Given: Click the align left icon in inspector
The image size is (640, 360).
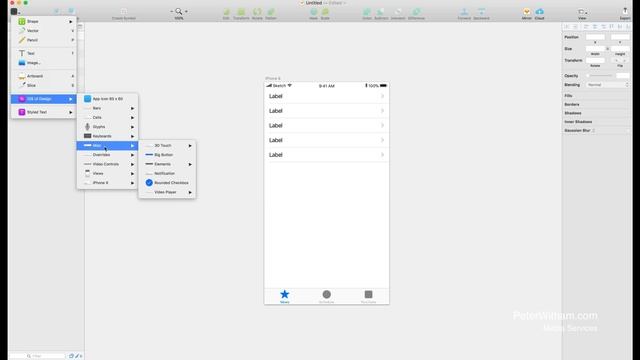Looking at the screenshot, I should point(586,27).
